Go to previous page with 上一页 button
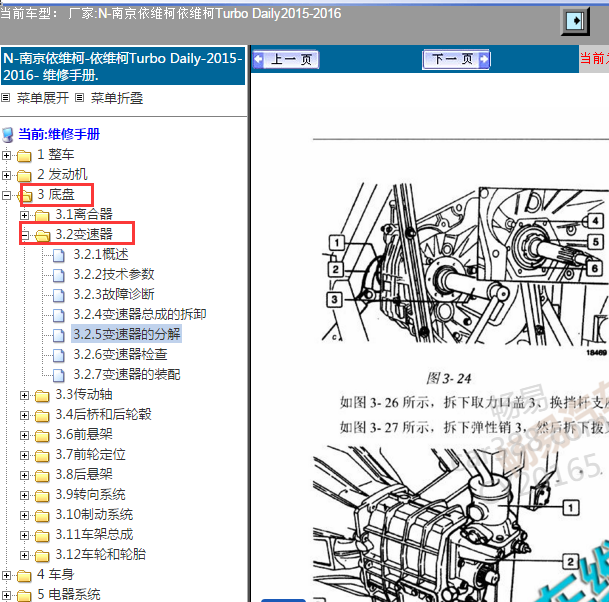This screenshot has width=609, height=602. click(286, 59)
